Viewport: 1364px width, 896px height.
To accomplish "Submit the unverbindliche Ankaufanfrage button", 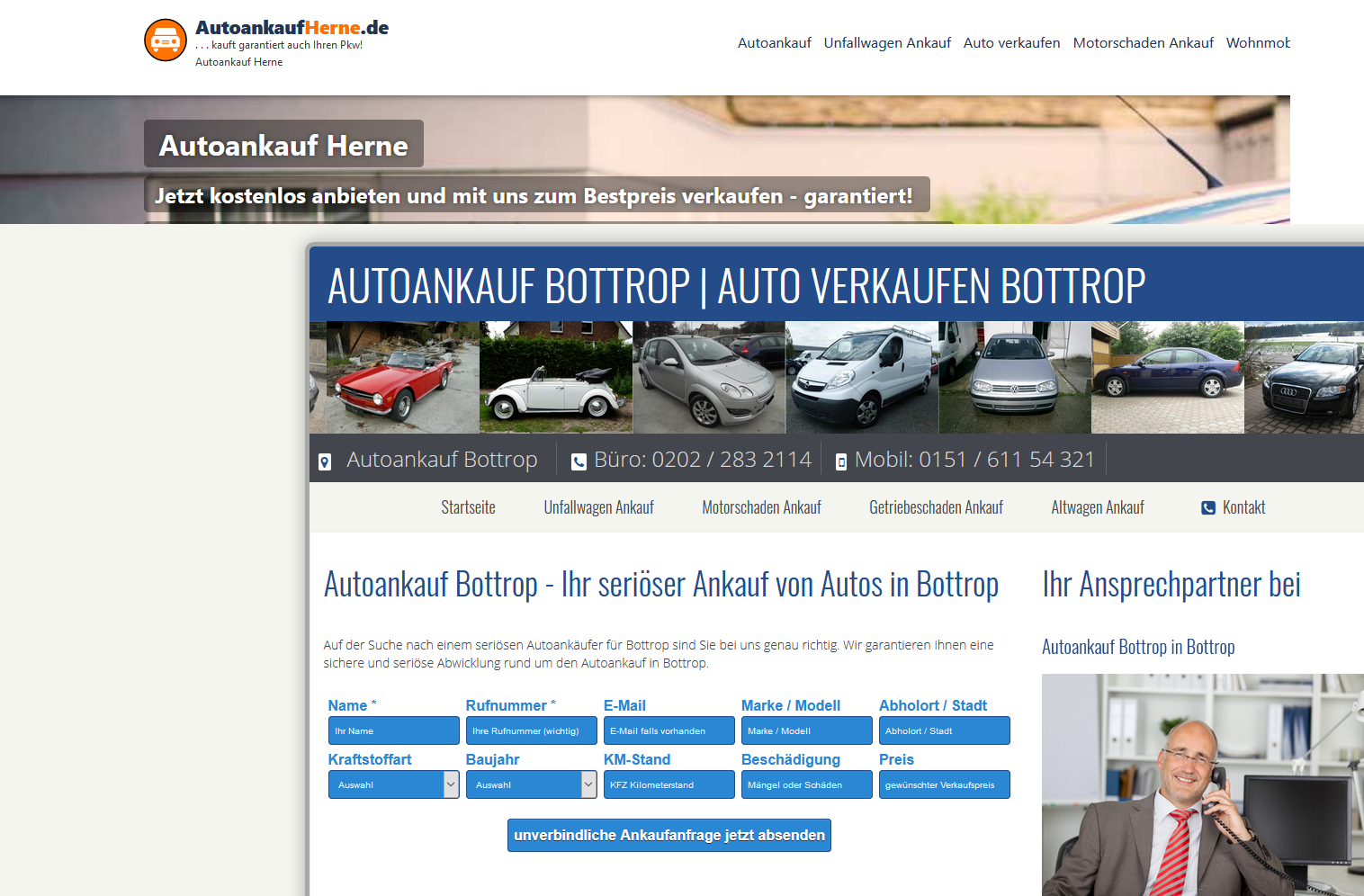I will [x=669, y=835].
